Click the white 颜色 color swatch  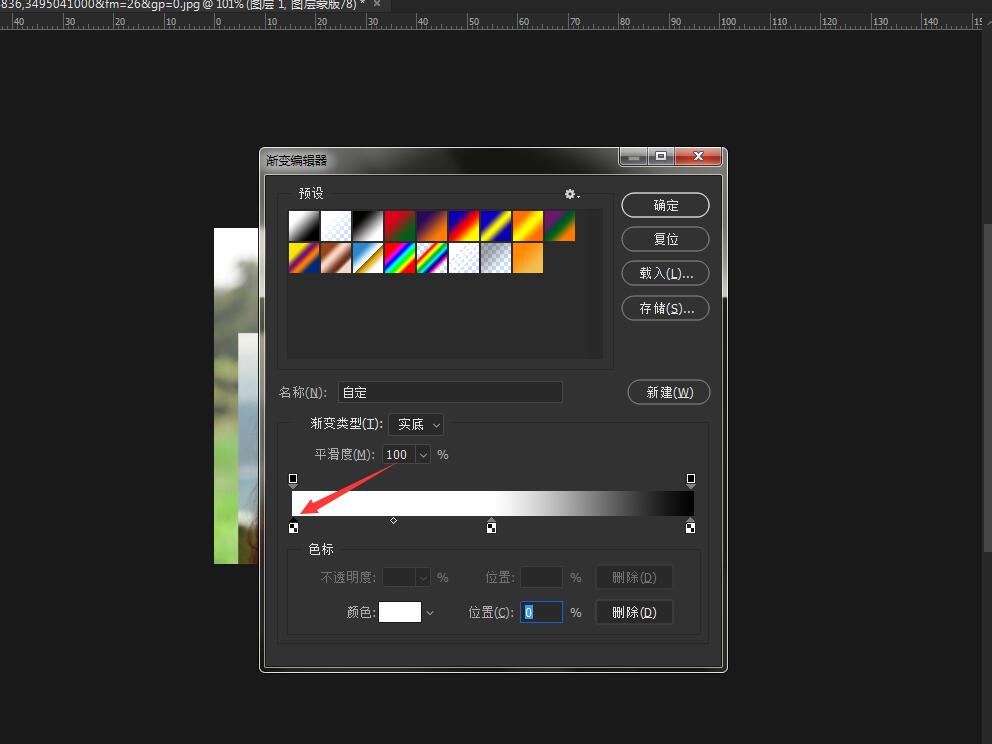(400, 612)
